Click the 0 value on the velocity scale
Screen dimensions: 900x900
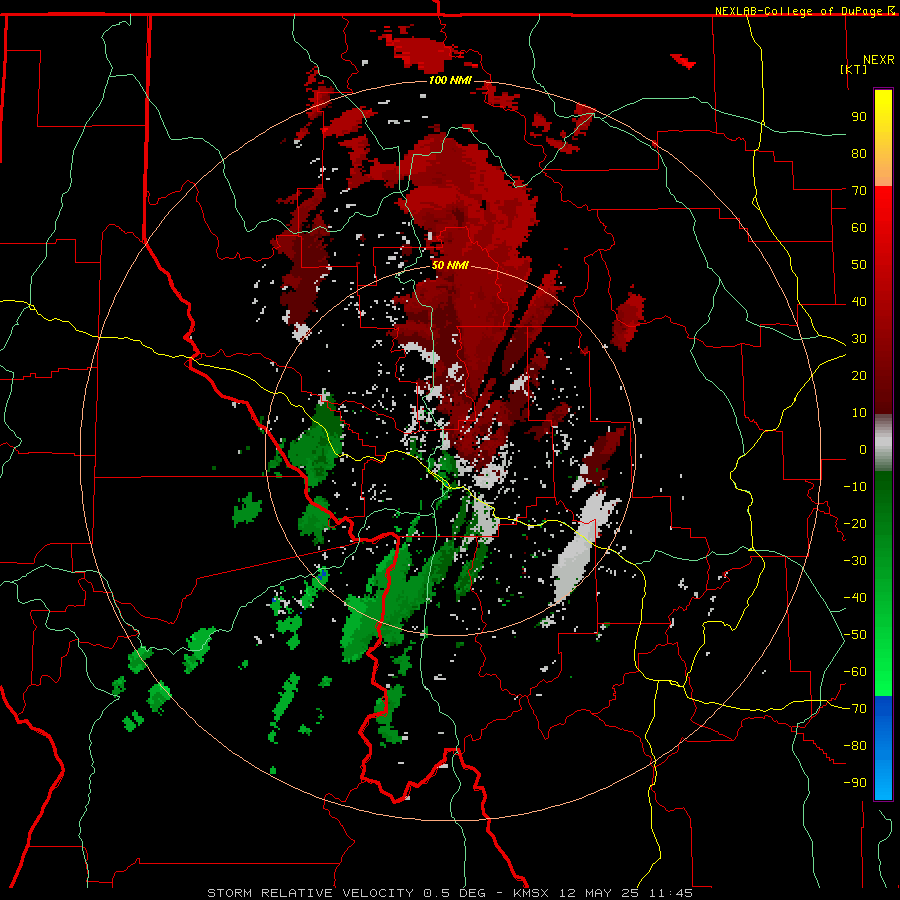(x=863, y=449)
